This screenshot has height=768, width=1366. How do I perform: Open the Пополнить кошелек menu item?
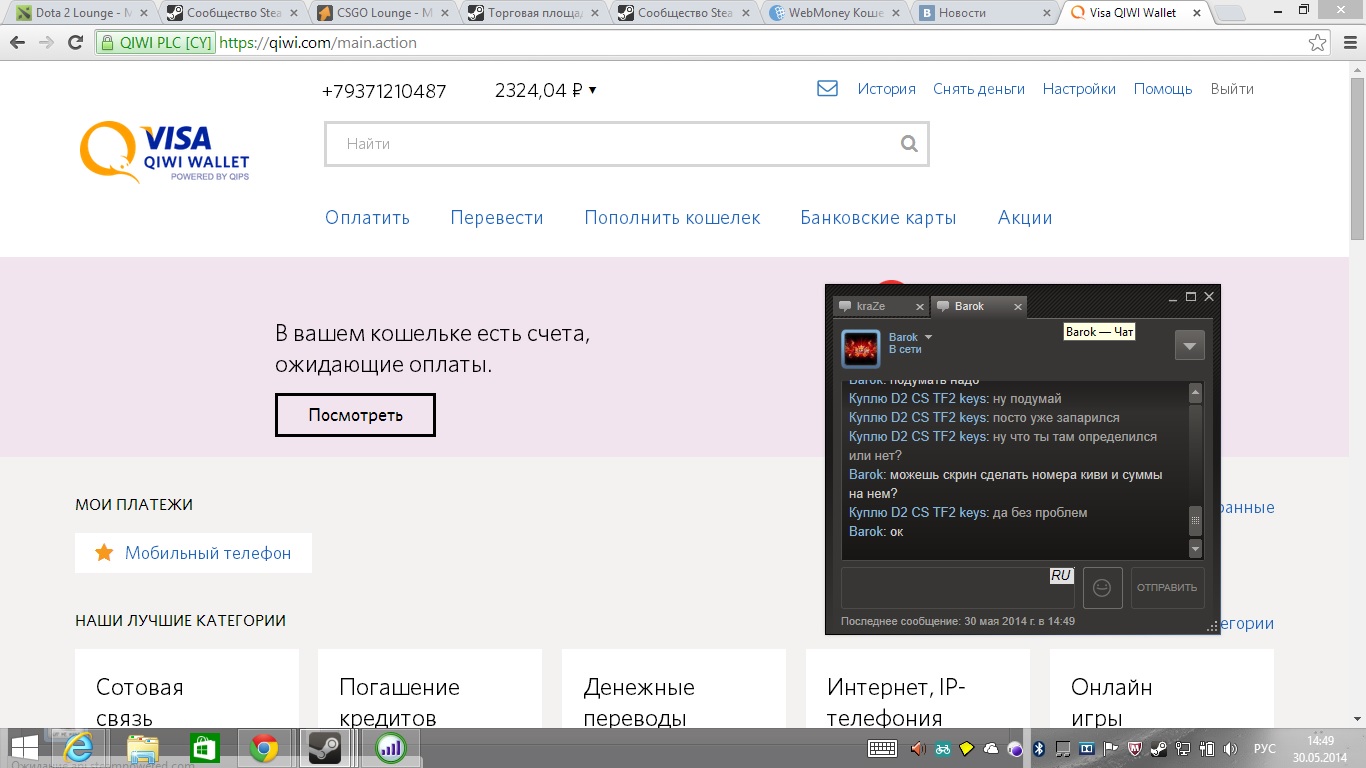click(672, 218)
